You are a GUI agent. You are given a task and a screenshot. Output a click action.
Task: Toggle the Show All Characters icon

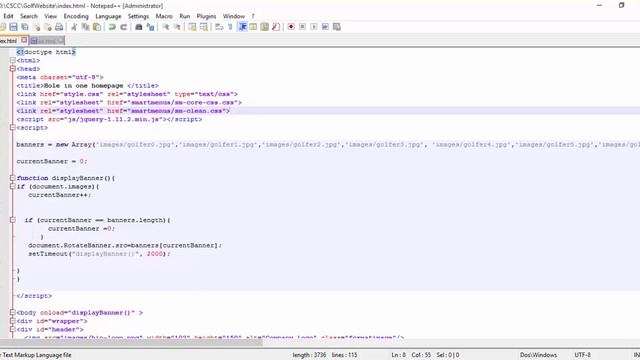click(x=230, y=27)
